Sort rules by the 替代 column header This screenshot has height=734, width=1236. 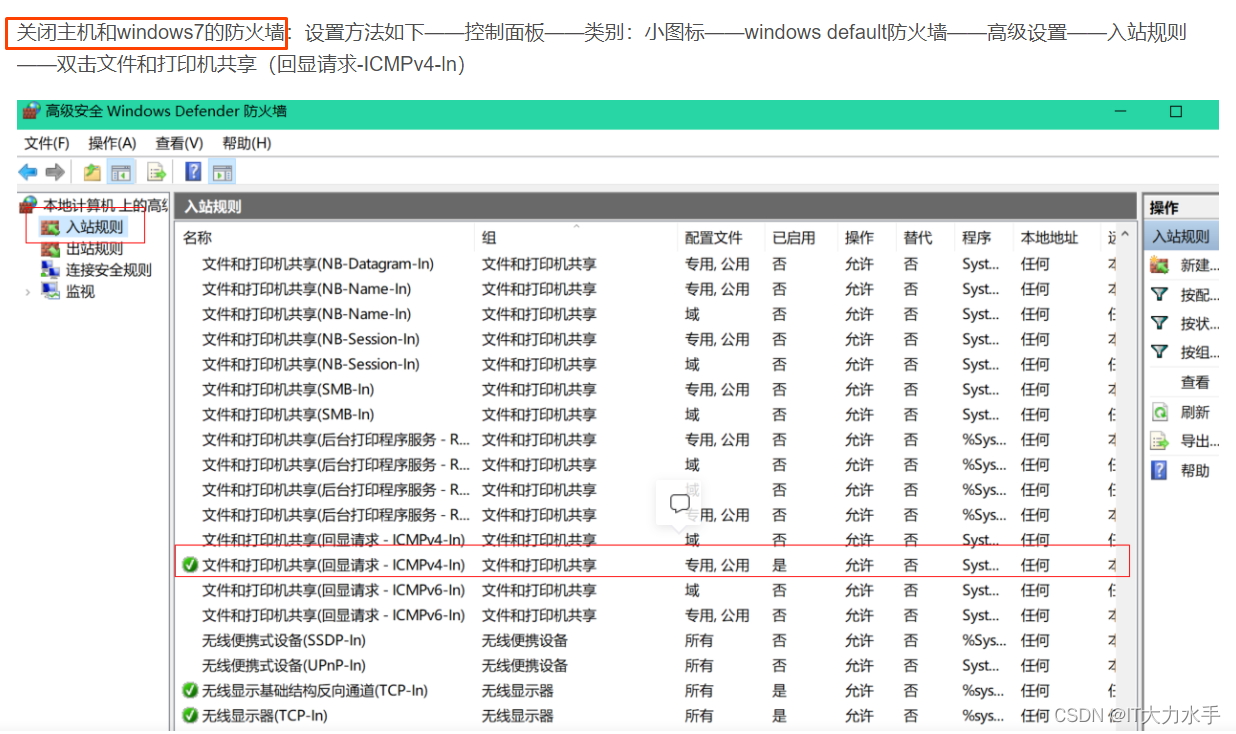pos(917,237)
